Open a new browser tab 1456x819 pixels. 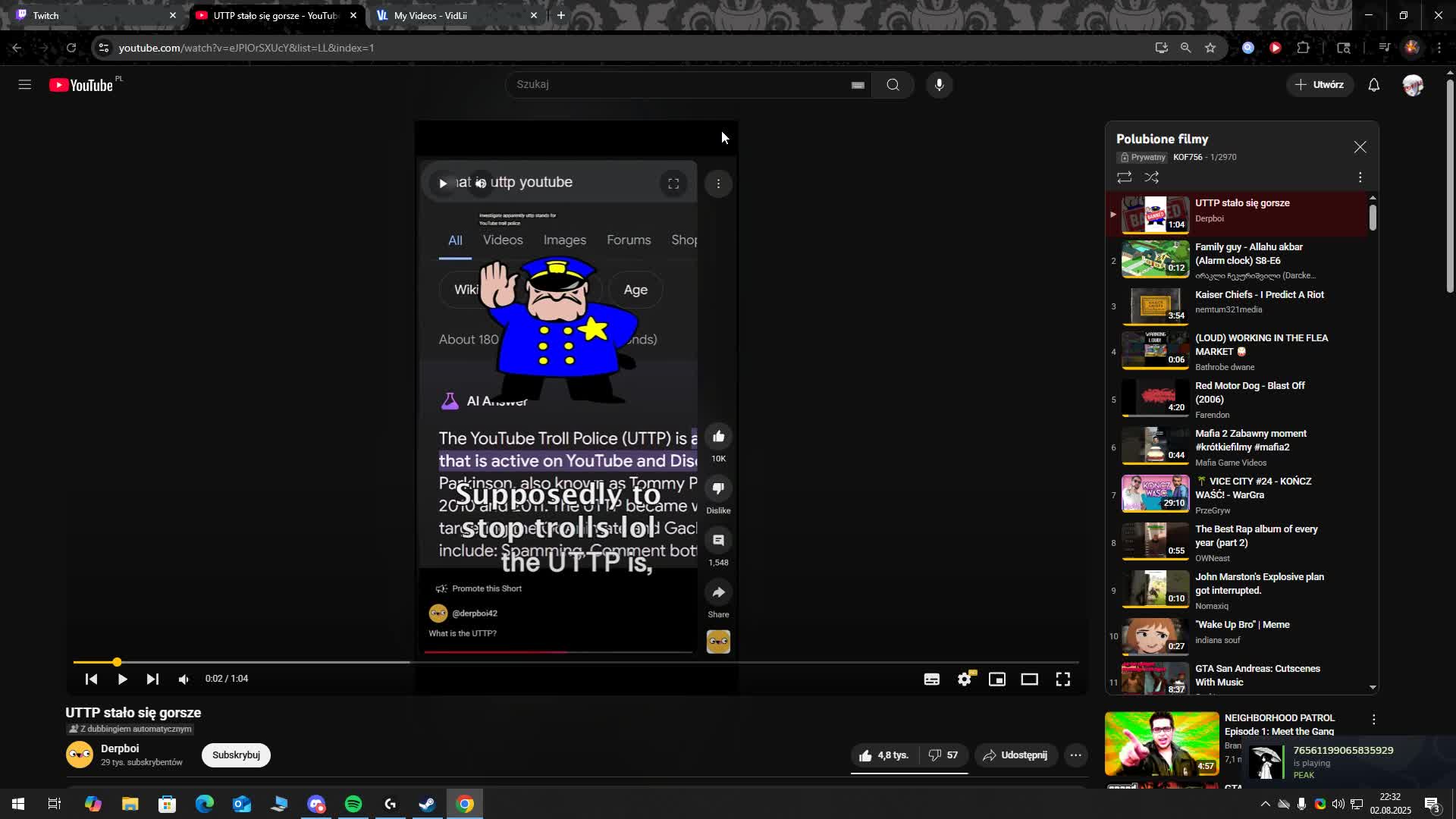pyautogui.click(x=561, y=15)
